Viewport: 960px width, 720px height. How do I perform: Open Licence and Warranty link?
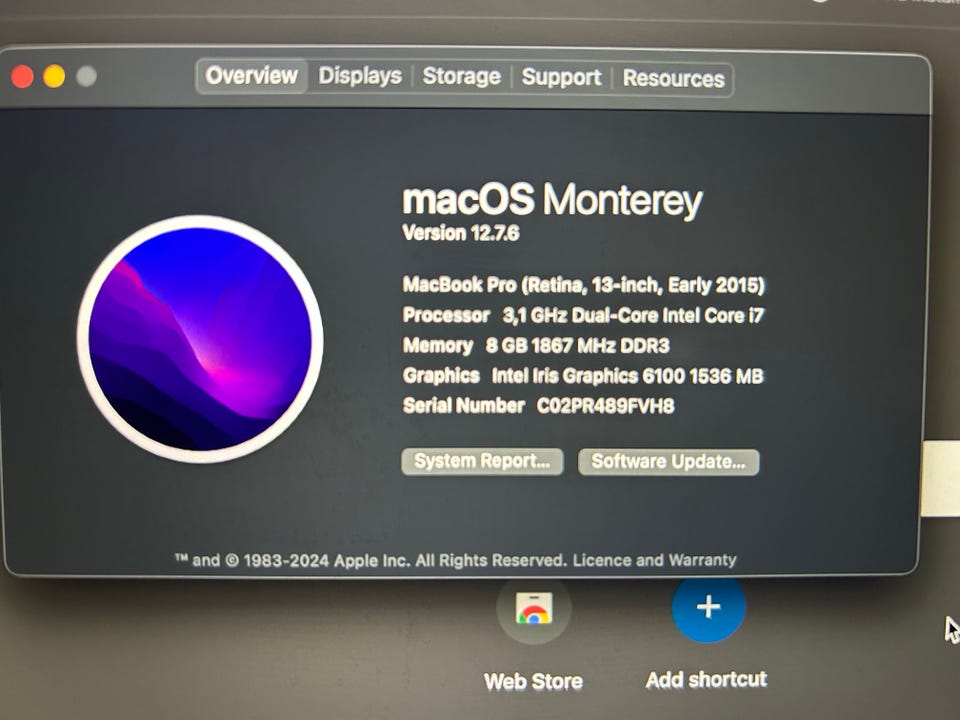pos(654,560)
